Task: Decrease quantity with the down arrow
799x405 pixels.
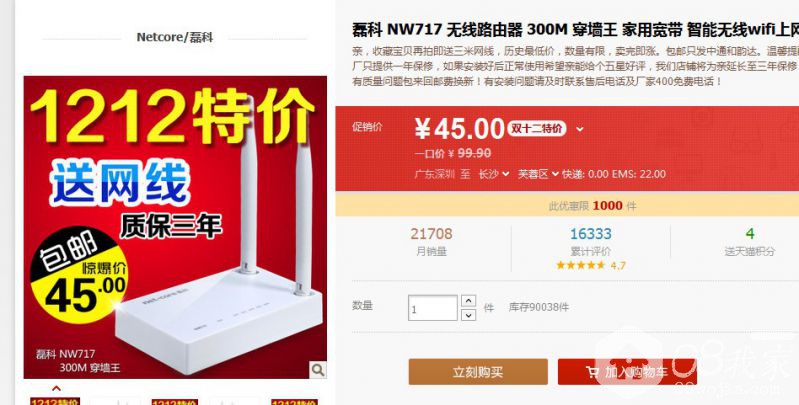Action: click(468, 315)
